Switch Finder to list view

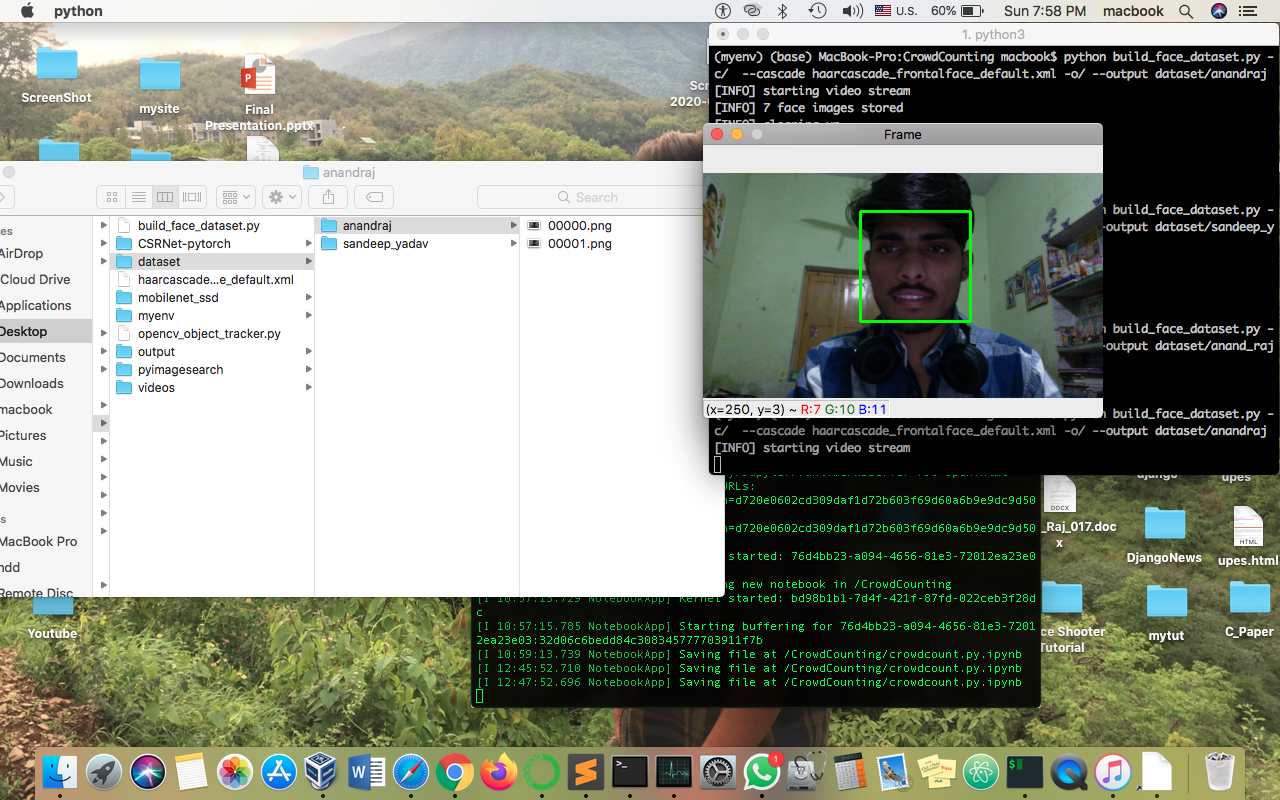[x=139, y=197]
